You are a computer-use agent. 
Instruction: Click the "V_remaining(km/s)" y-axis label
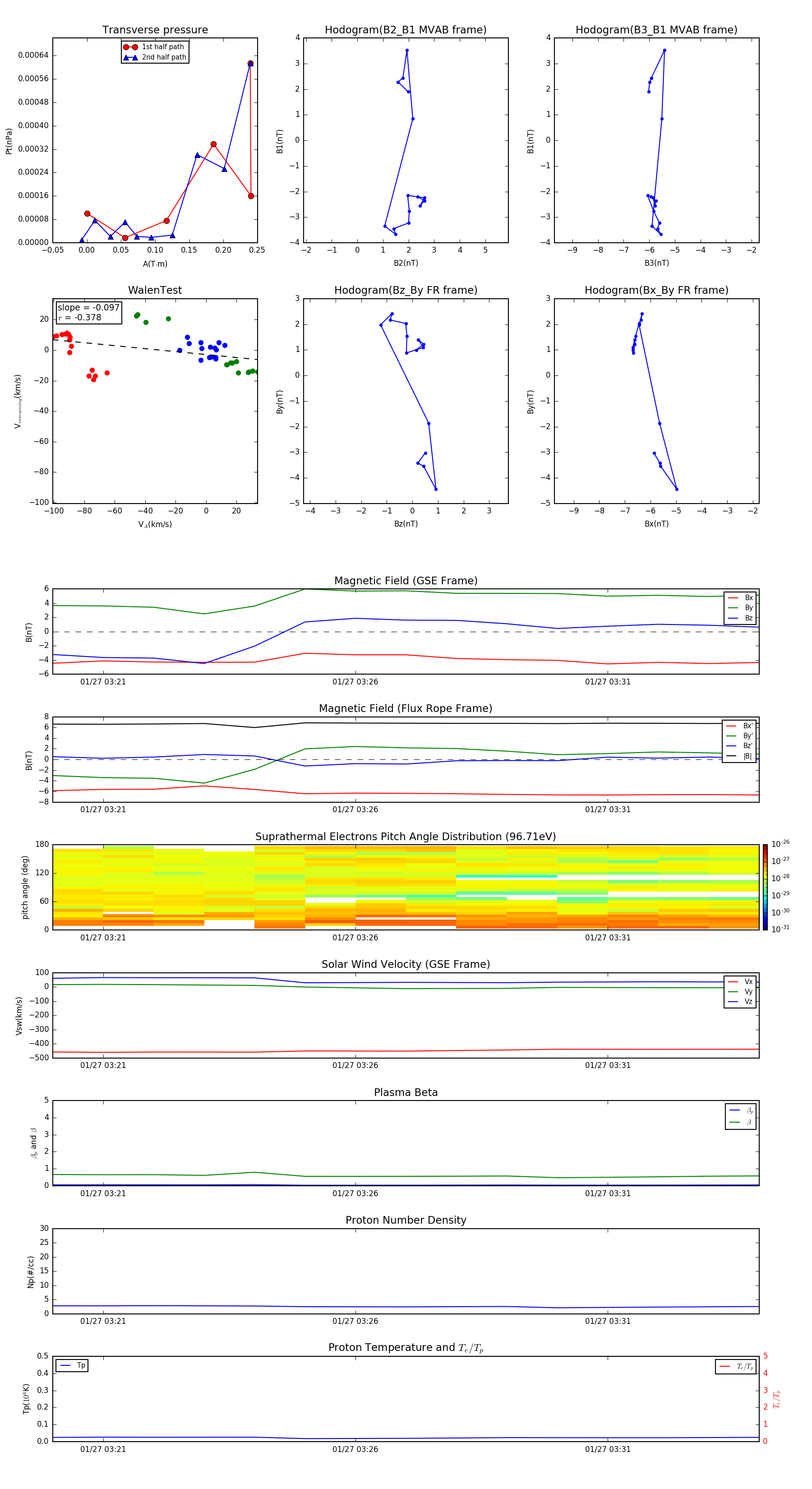click(x=18, y=401)
